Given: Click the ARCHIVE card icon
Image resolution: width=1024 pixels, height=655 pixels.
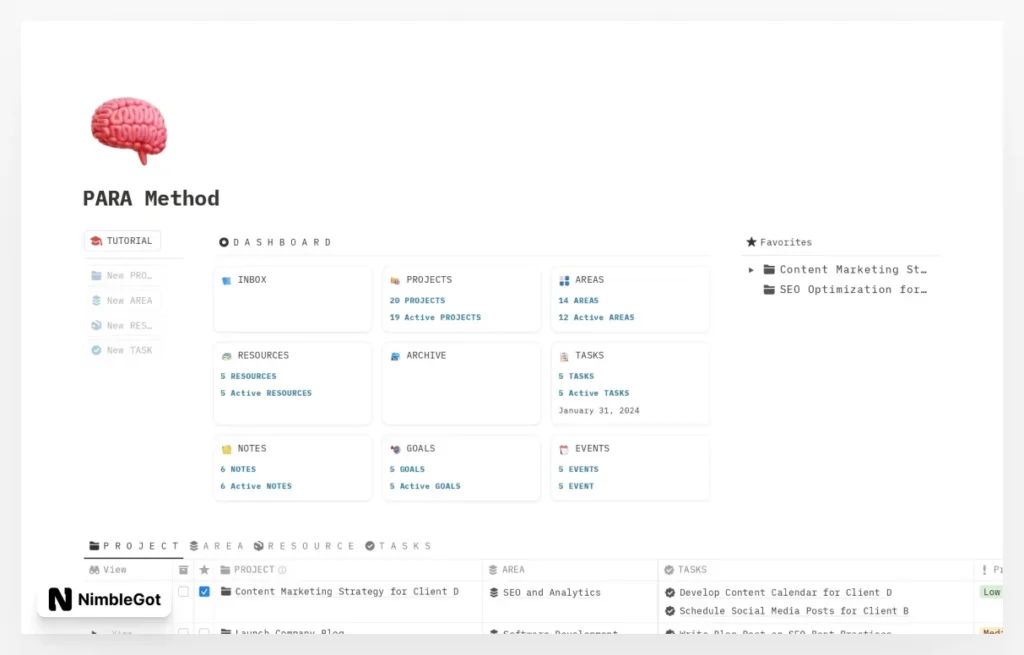Looking at the screenshot, I should tap(395, 356).
